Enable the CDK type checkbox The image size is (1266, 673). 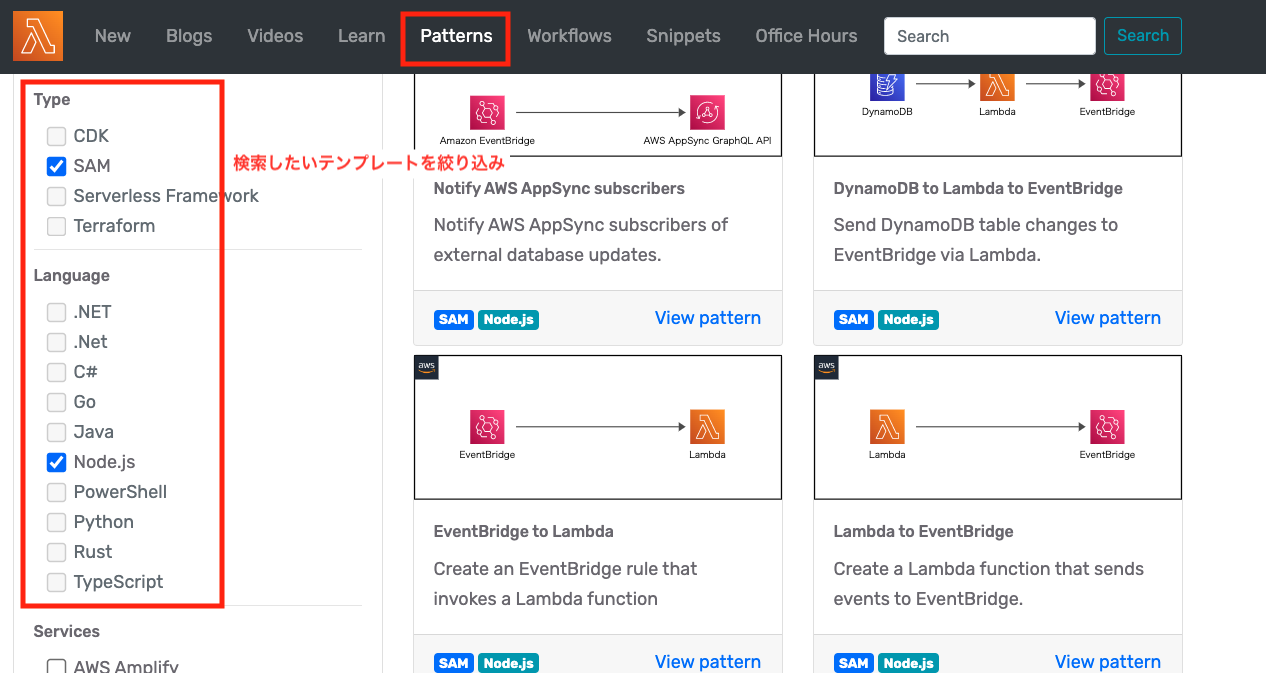pyautogui.click(x=57, y=136)
